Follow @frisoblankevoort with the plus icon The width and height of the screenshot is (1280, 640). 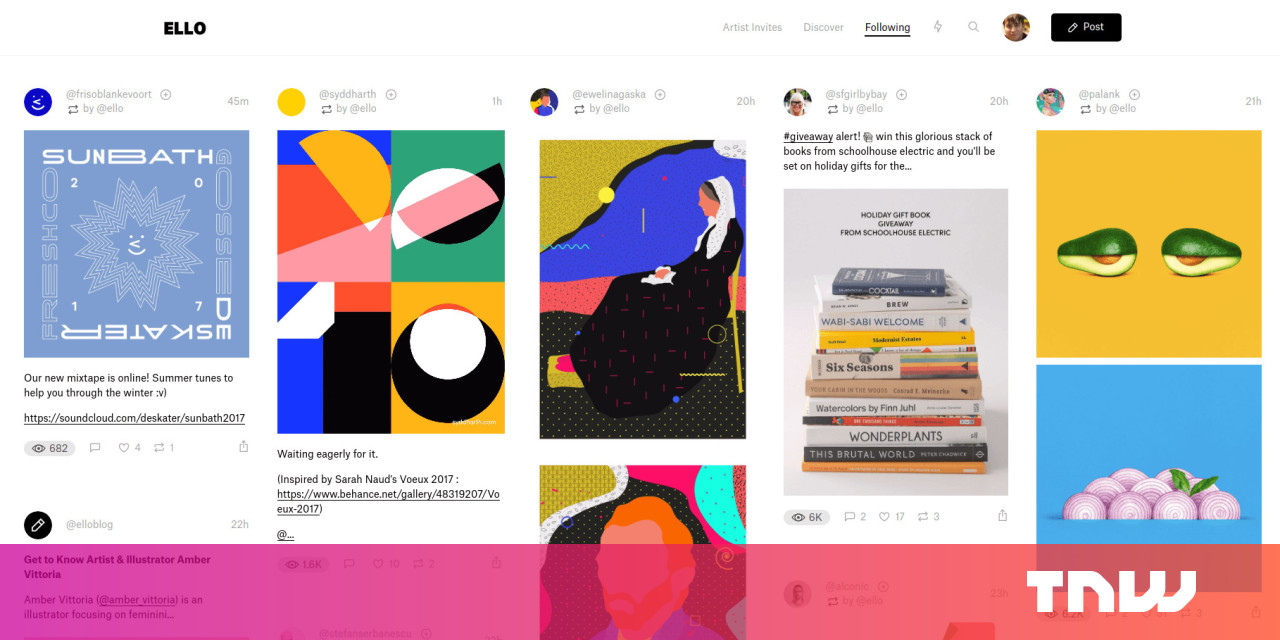click(x=166, y=95)
